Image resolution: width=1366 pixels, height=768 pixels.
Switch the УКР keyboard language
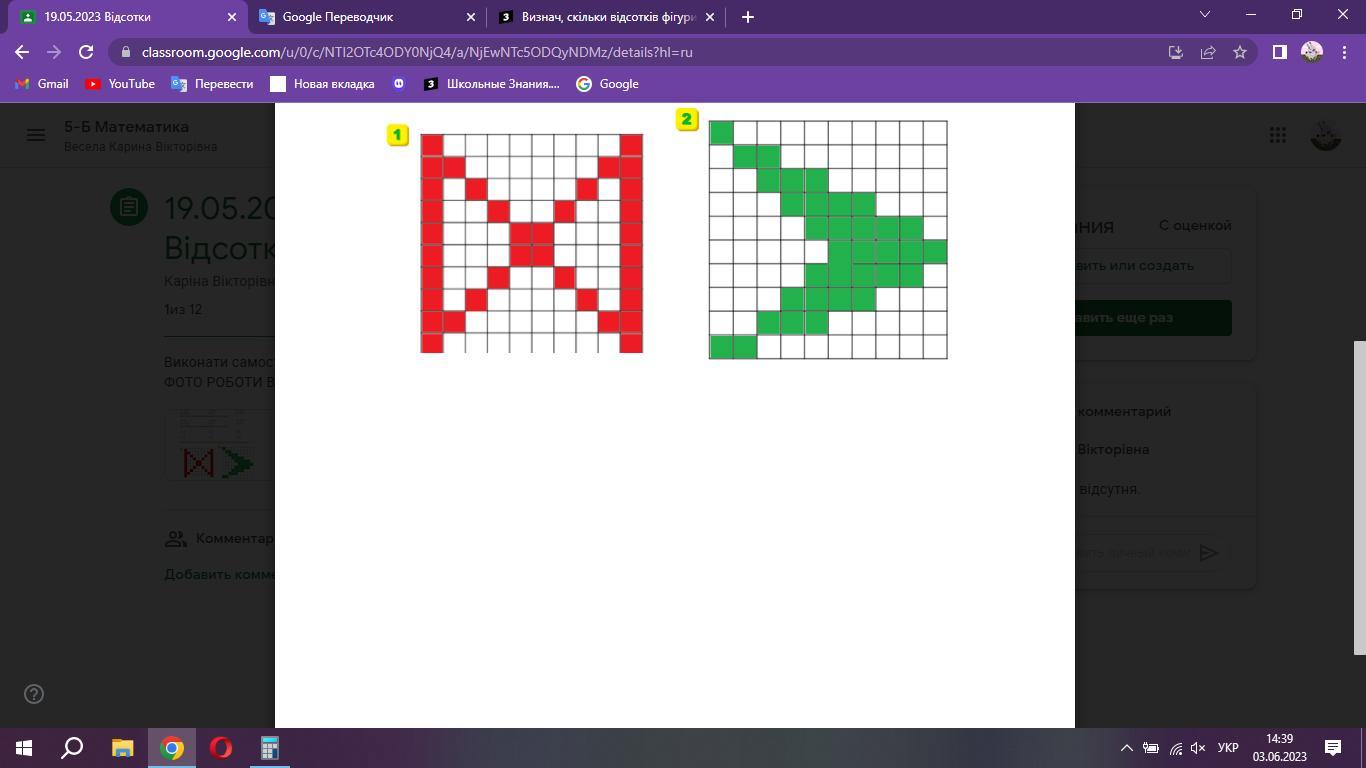[x=1228, y=748]
